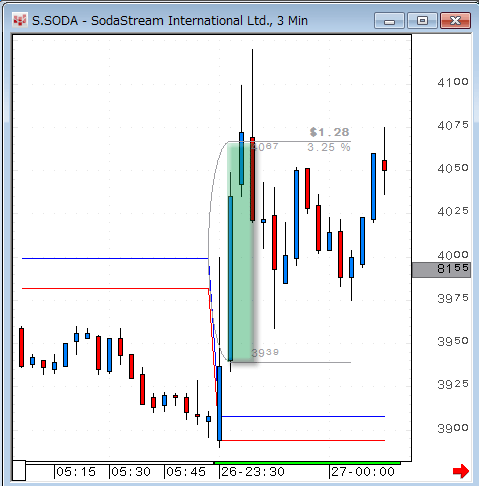479x486 pixels.
Task: Click the 3938 lower price label
Action: coord(265,352)
